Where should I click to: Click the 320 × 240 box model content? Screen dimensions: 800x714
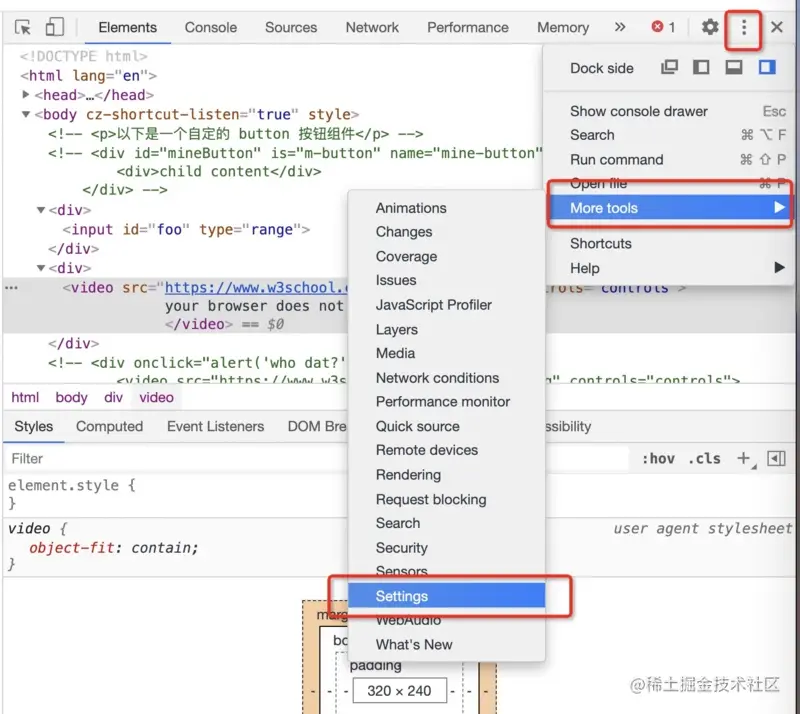tap(399, 691)
